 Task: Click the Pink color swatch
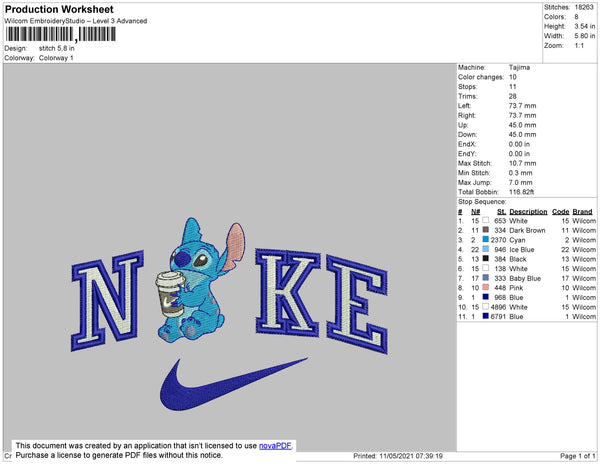[486, 287]
